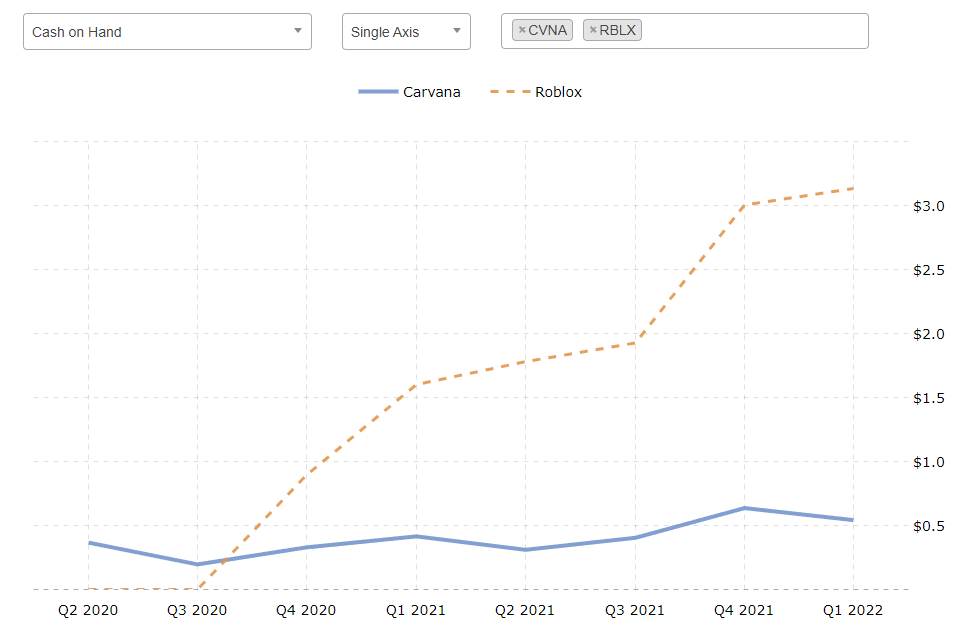
Task: Click Roblox data point at Q1 2021
Action: click(416, 385)
